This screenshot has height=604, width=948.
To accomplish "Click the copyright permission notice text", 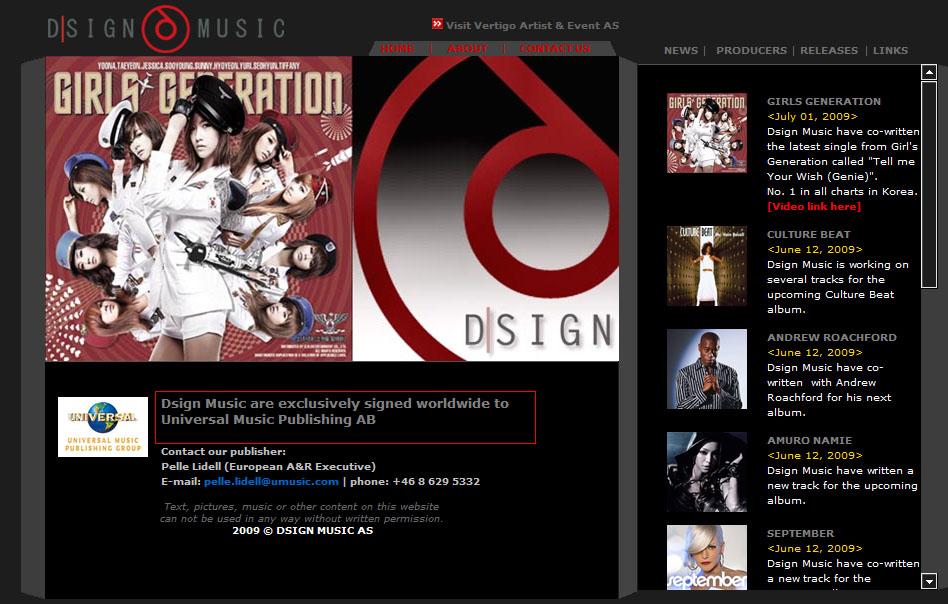I will (302, 513).
